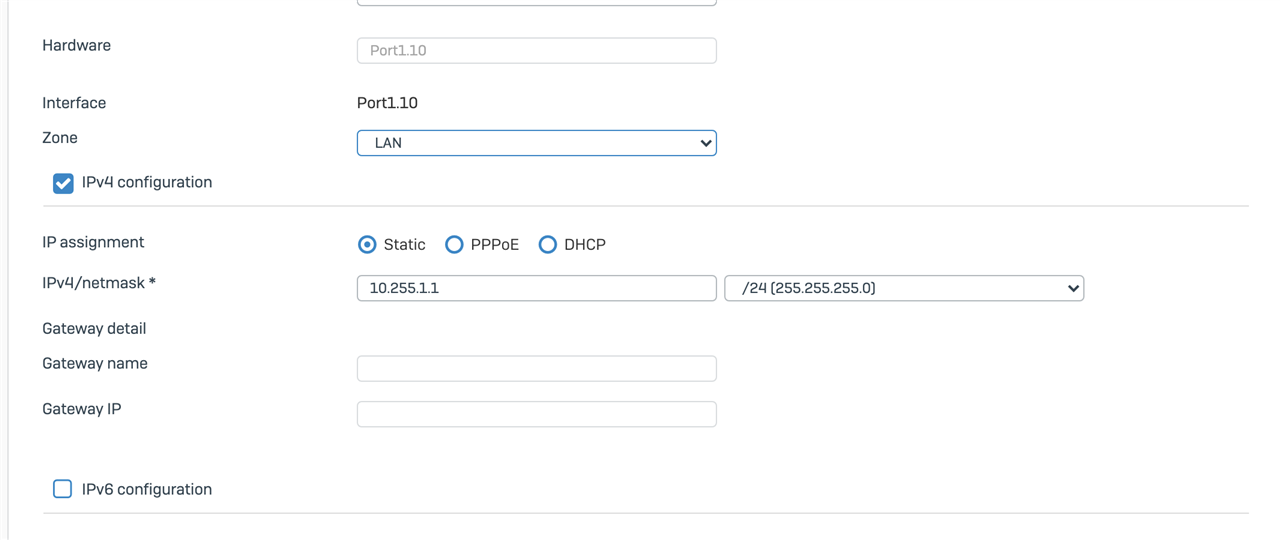Screen dimensions: 1280x540
Task: Switch IP assignment to DHCP
Action: click(547, 244)
